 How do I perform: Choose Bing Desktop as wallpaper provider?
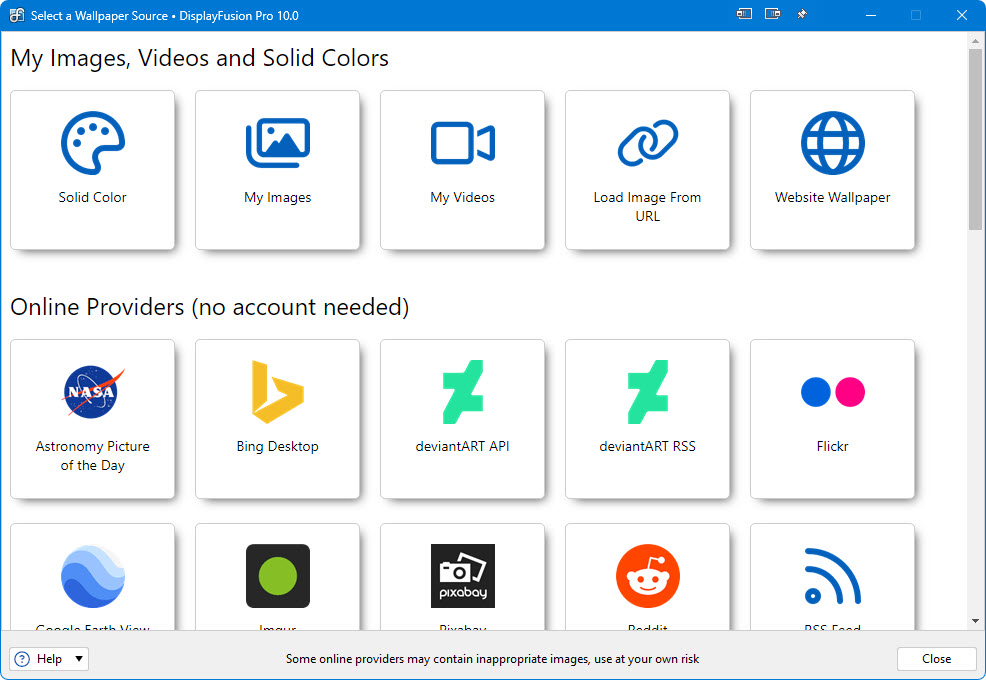coord(277,418)
